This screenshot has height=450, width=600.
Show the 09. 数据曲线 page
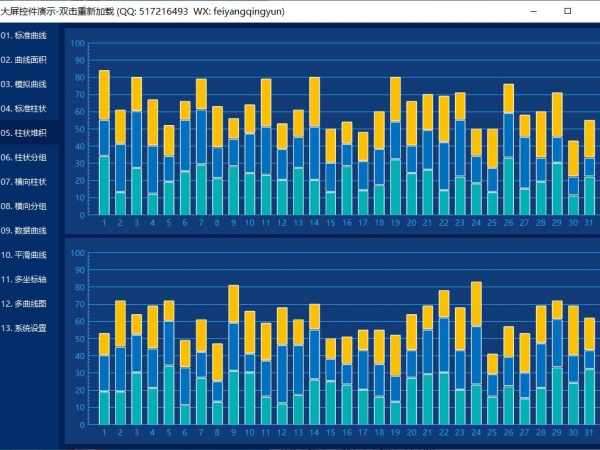(x=28, y=230)
